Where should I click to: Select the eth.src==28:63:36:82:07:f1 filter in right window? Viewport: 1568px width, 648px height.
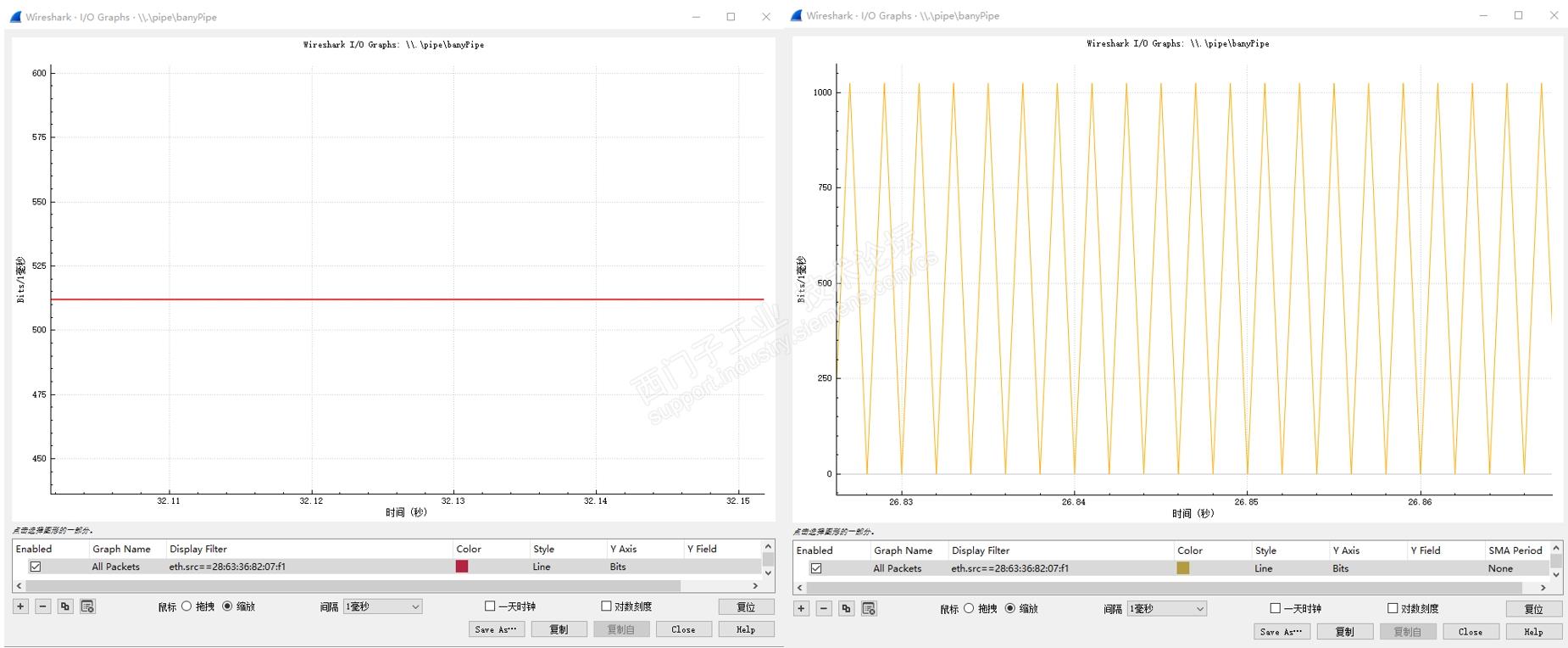1009,568
